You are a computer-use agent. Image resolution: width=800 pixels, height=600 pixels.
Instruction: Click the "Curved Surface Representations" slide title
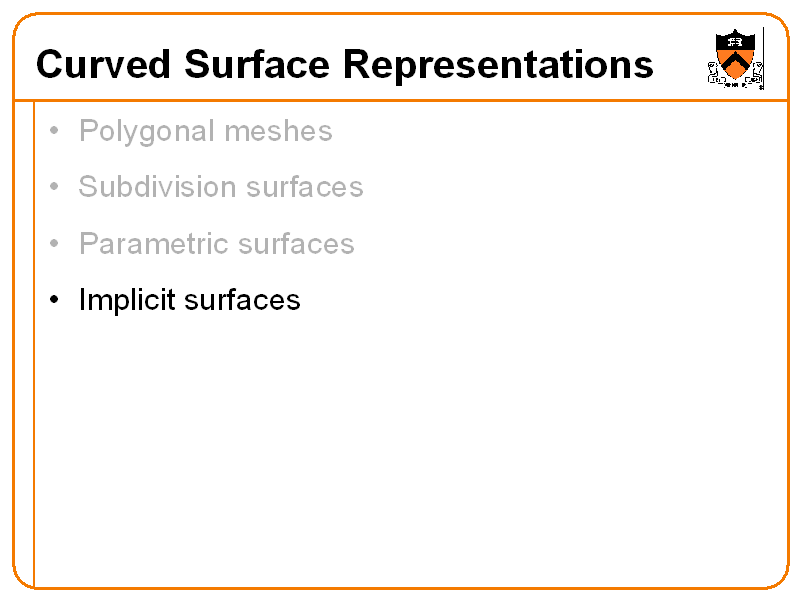click(x=344, y=65)
